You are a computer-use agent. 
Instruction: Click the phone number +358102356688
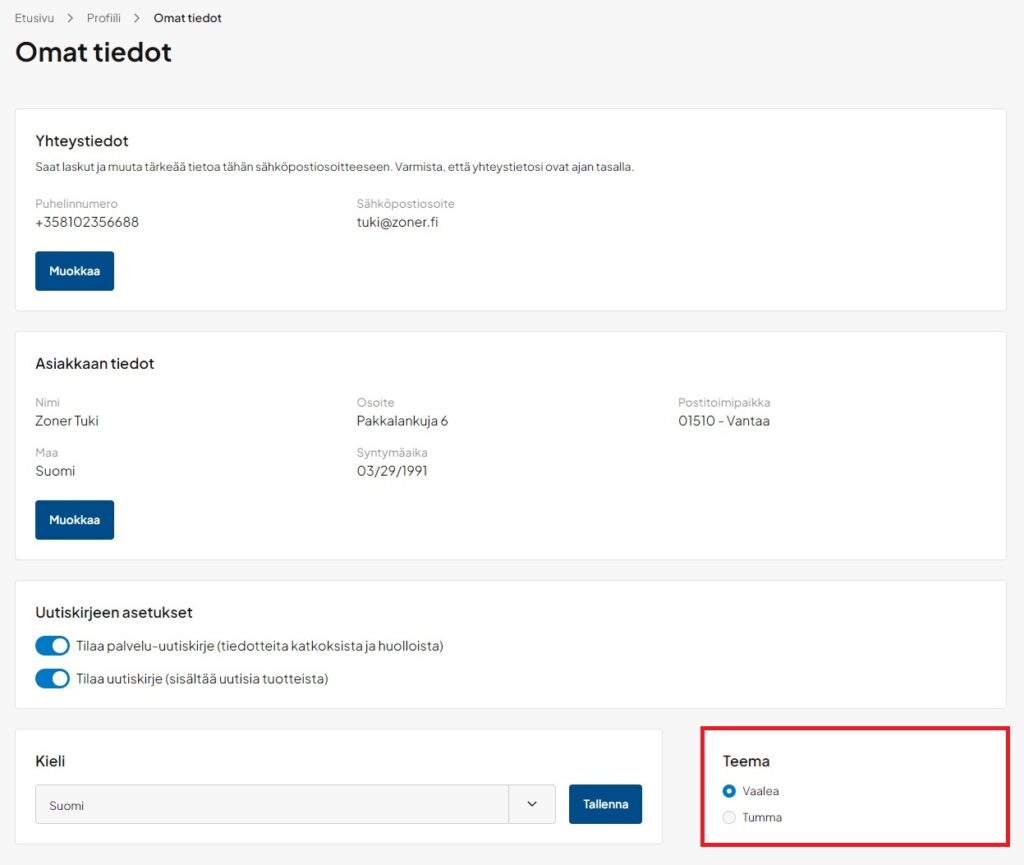tap(87, 222)
